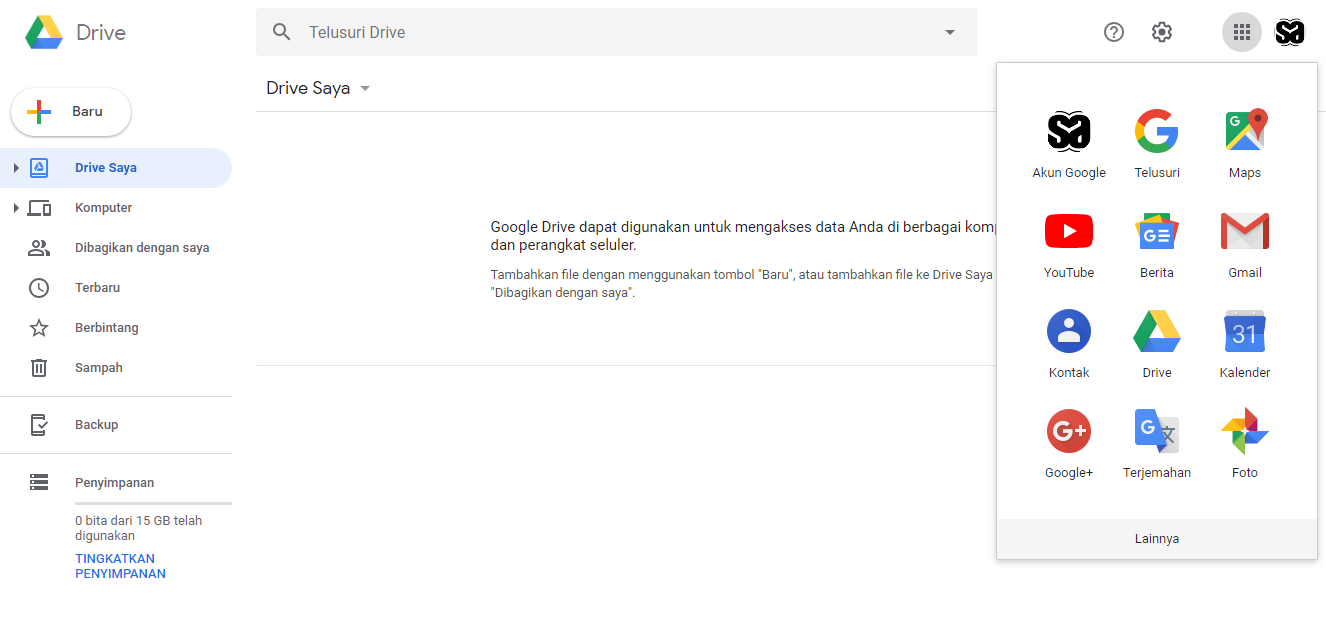Screen dimensions: 1326x627
Task: Open Dibagikan dengan saya
Action: (116, 248)
